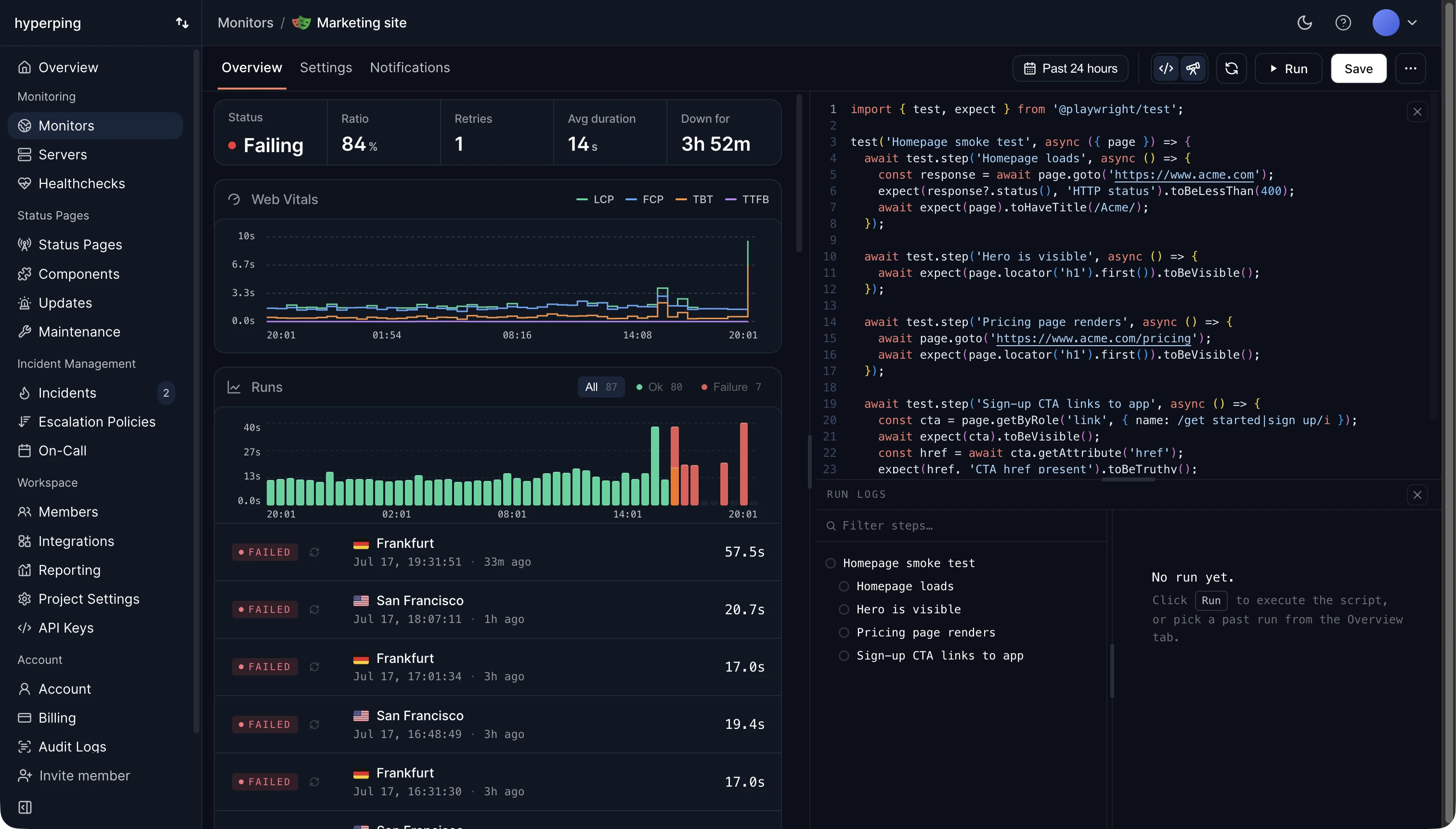The width and height of the screenshot is (1456, 829).
Task: Switch to the Notifications tab
Action: click(x=410, y=68)
